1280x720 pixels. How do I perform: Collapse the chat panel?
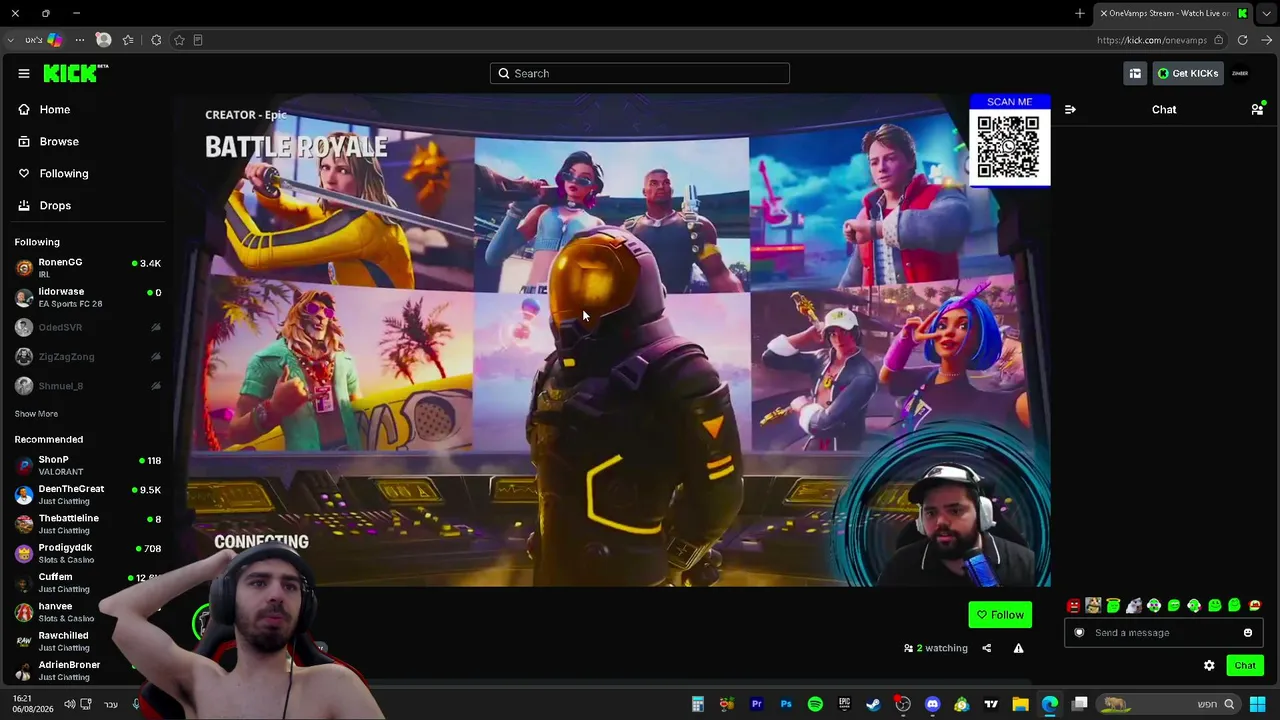coord(1070,109)
